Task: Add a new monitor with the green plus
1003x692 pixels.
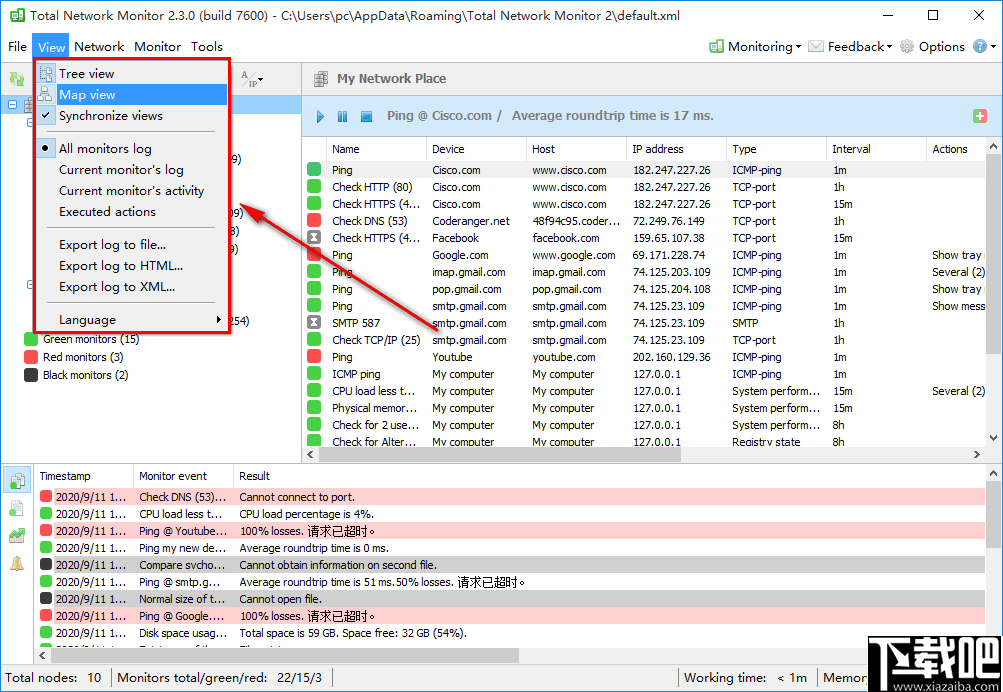Action: pyautogui.click(x=978, y=116)
